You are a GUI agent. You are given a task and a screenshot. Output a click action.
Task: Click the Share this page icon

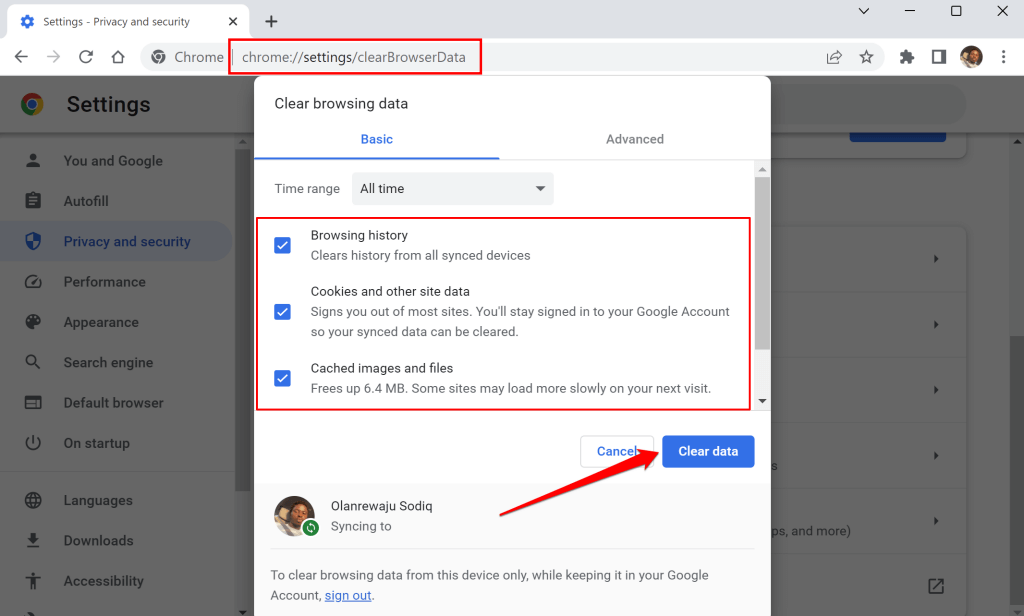click(834, 57)
